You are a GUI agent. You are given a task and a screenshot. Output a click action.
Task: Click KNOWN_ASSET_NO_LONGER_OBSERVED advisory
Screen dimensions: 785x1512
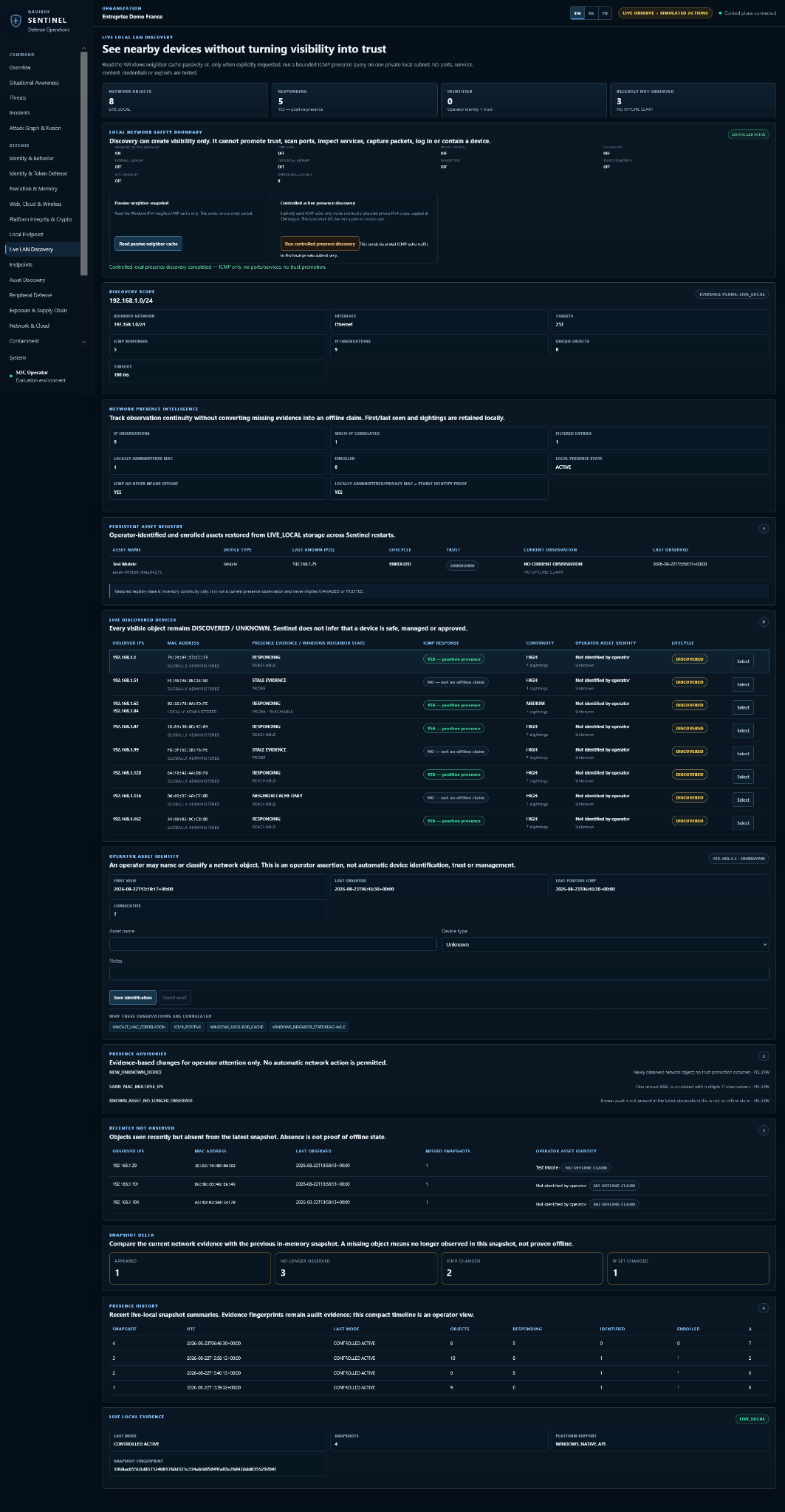(x=151, y=1101)
